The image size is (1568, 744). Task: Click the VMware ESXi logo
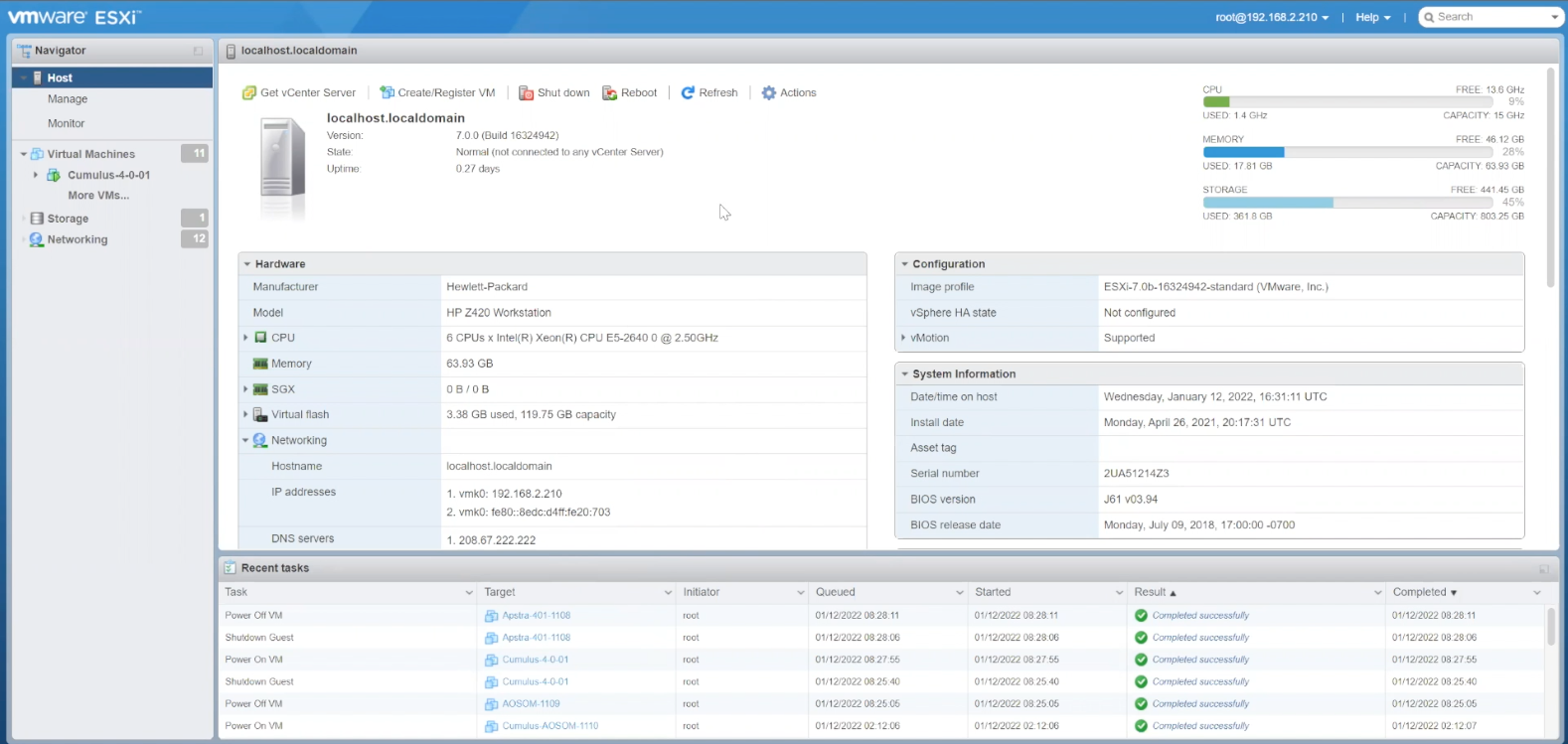point(75,17)
